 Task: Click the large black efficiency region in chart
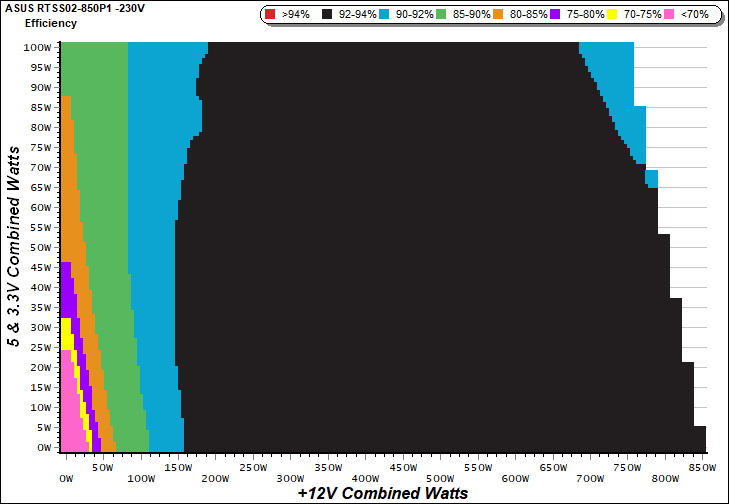pos(400,250)
